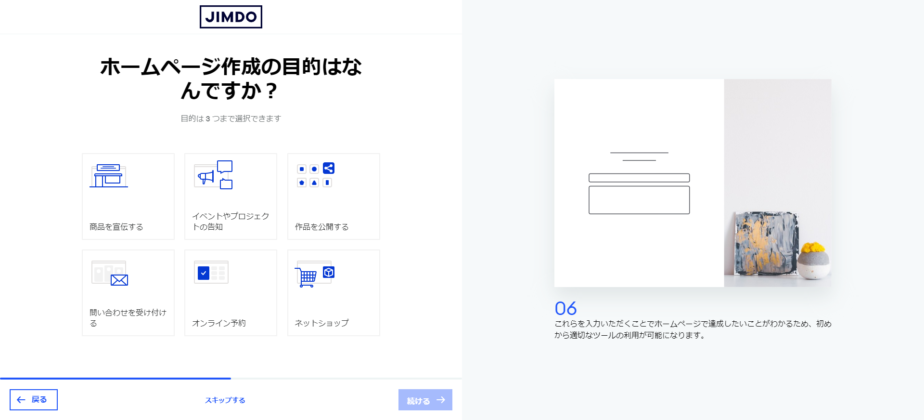The height and width of the screenshot is (420, 924).
Task: Click the calendar check icon for オンライン予約
Action: [211, 272]
